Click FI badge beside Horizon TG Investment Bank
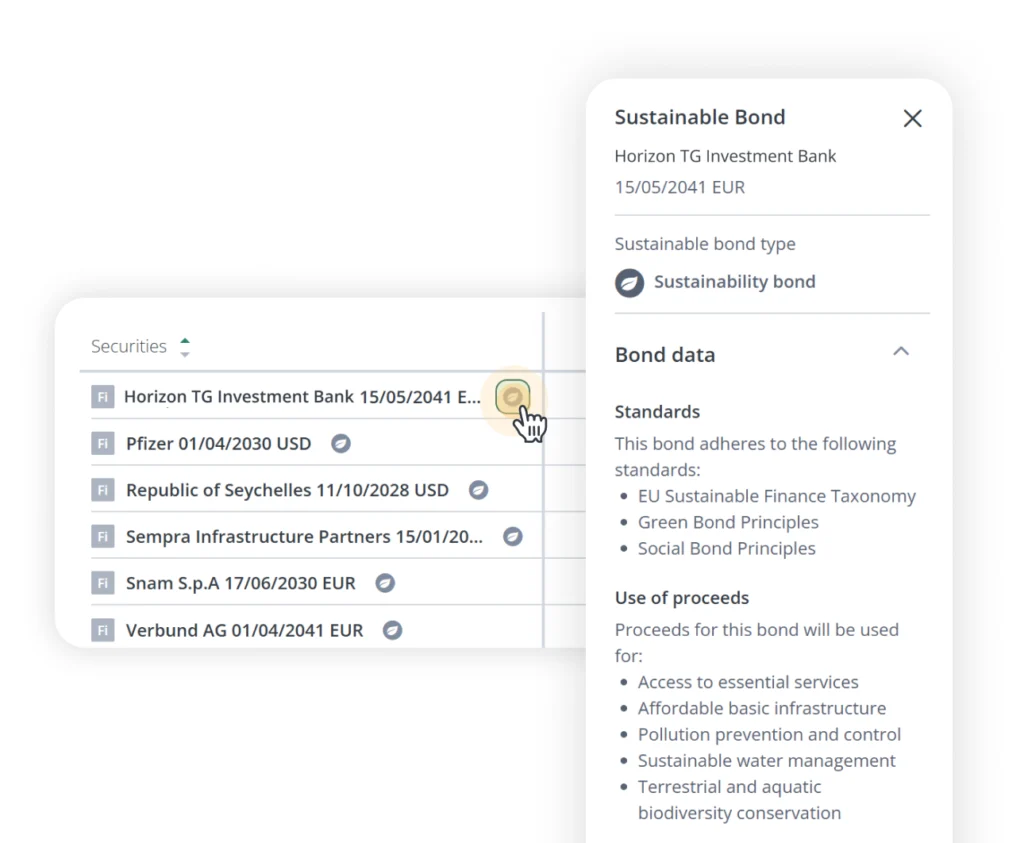The height and width of the screenshot is (843, 1024). tap(102, 397)
